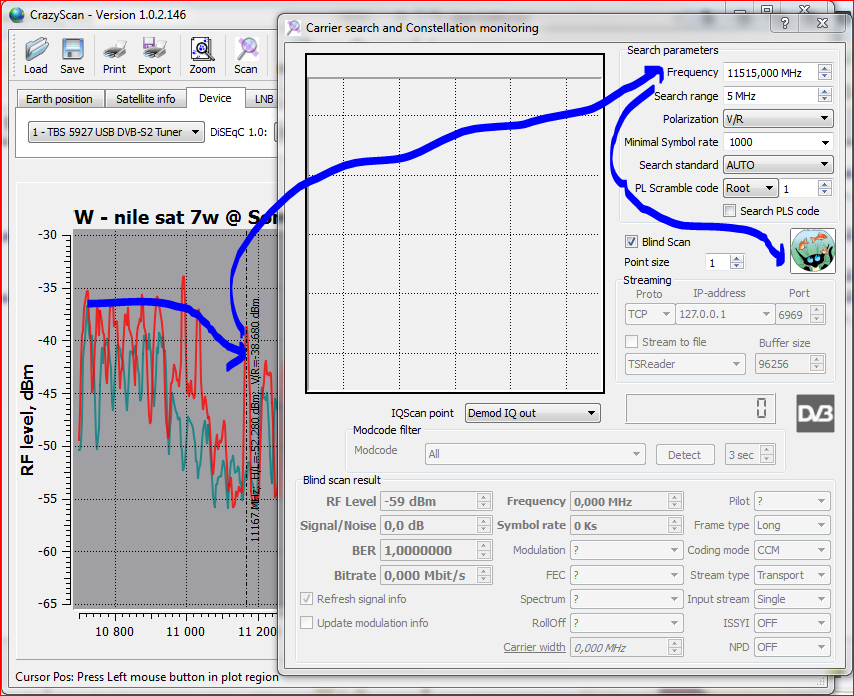This screenshot has width=854, height=696.
Task: Start search with the fish bowl icon
Action: click(812, 250)
